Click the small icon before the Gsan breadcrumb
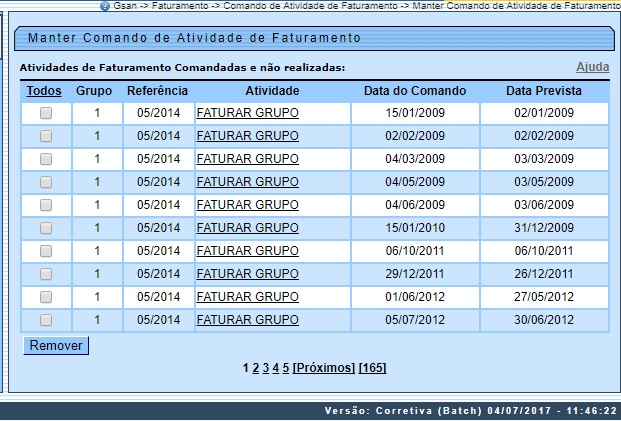Screen dimensions: 621x421 click(x=105, y=6)
